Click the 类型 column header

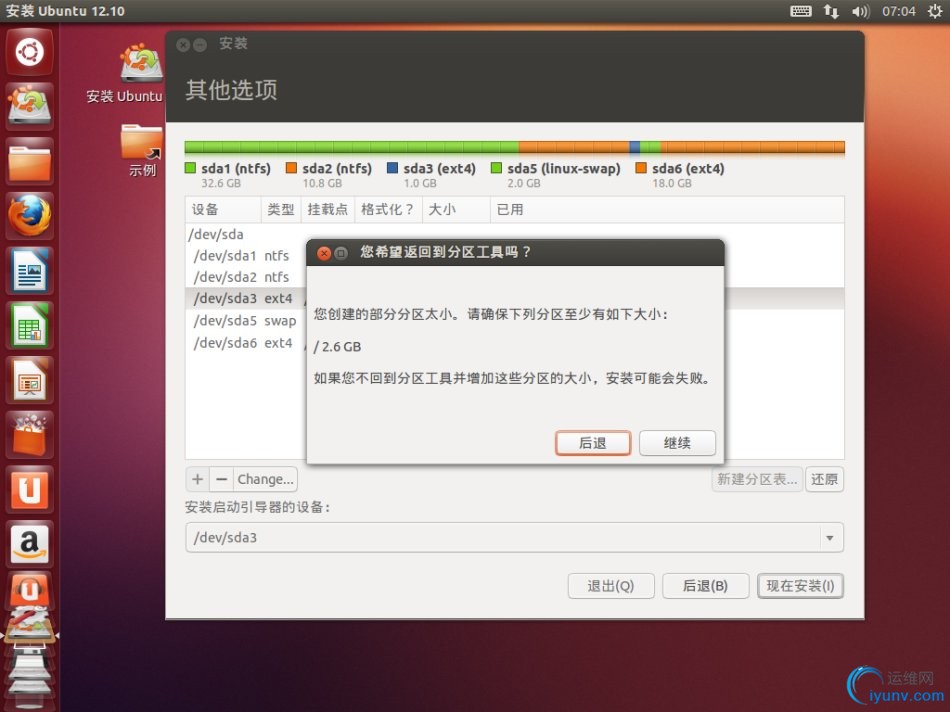coord(281,210)
